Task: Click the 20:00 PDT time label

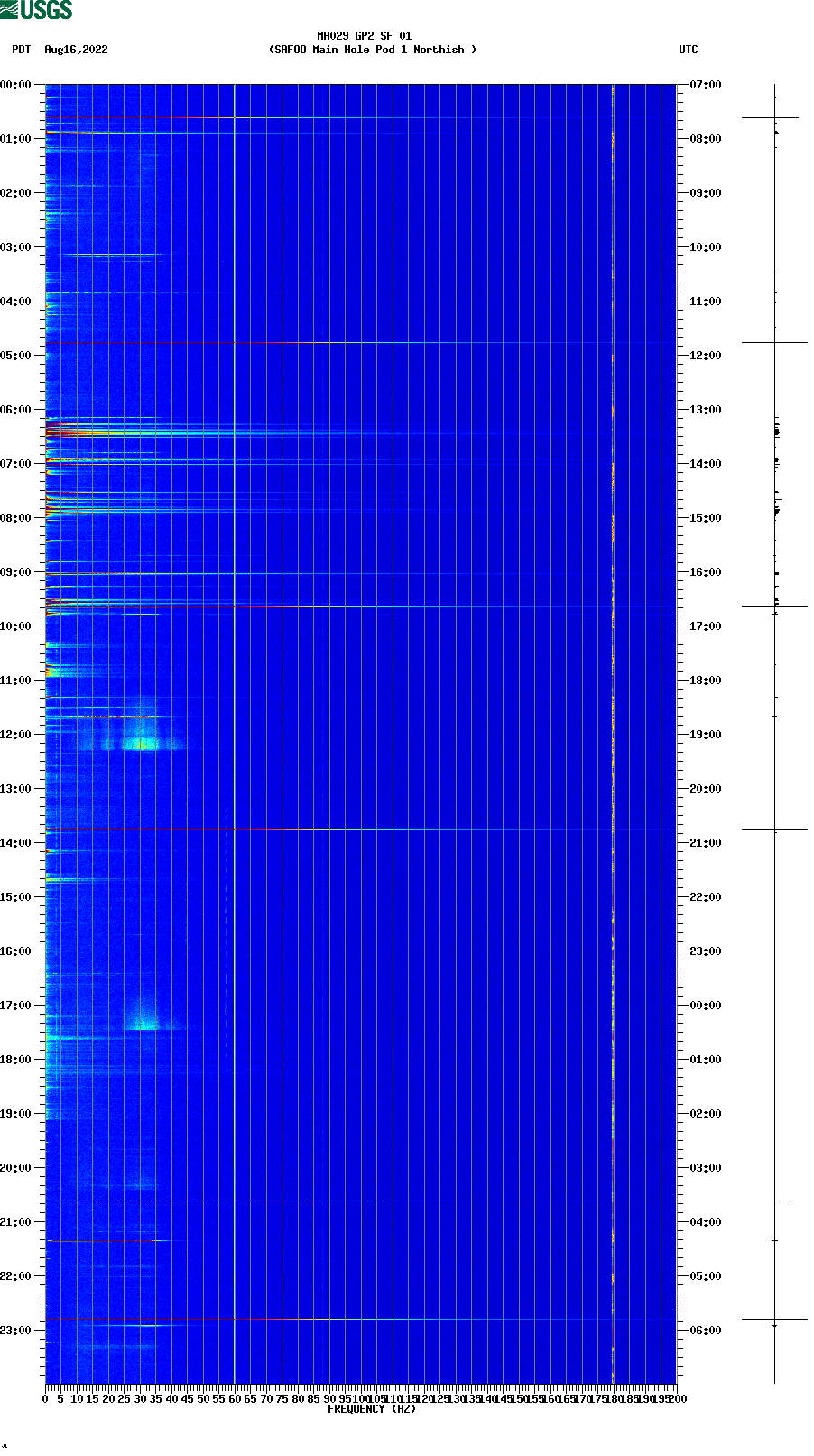Action: (x=16, y=1168)
